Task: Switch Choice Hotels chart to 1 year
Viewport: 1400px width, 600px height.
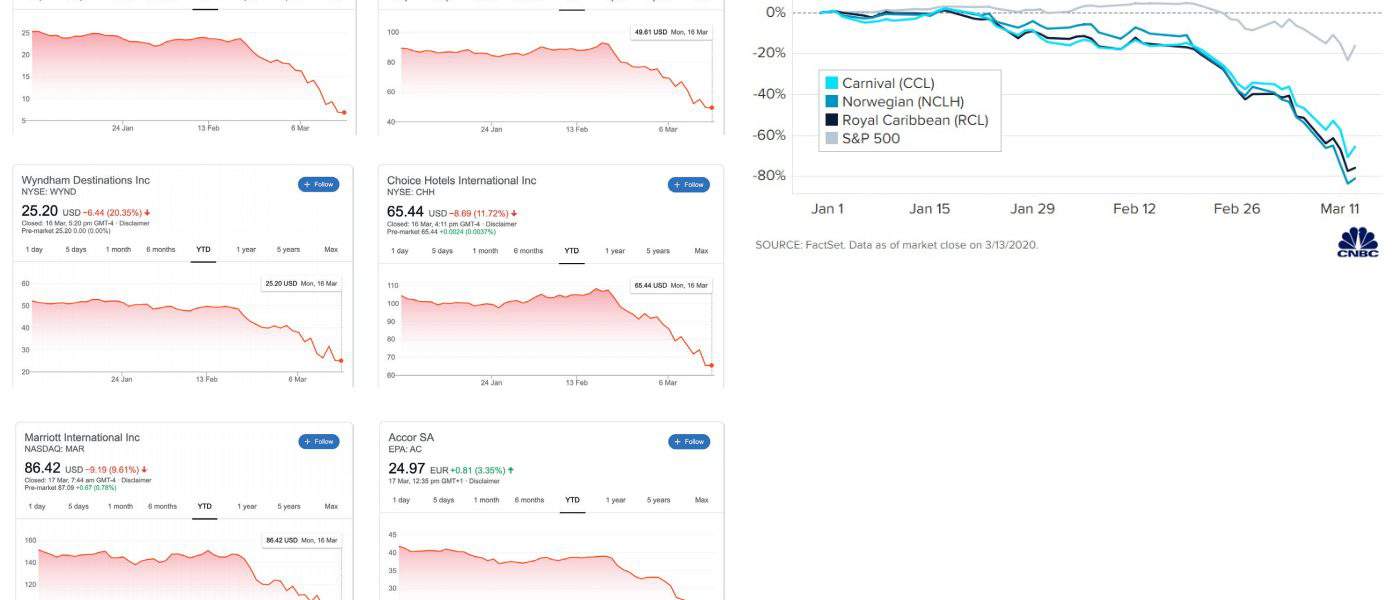Action: (614, 250)
